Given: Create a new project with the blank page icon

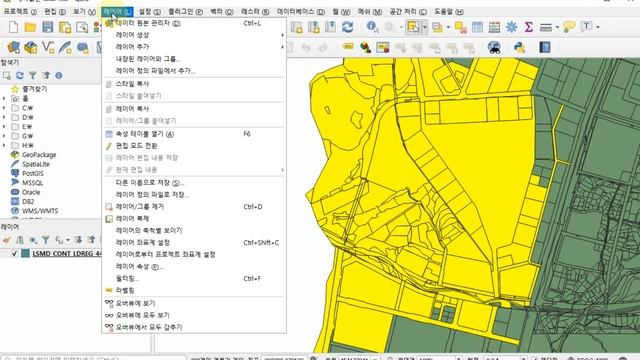Looking at the screenshot, I should [13, 27].
